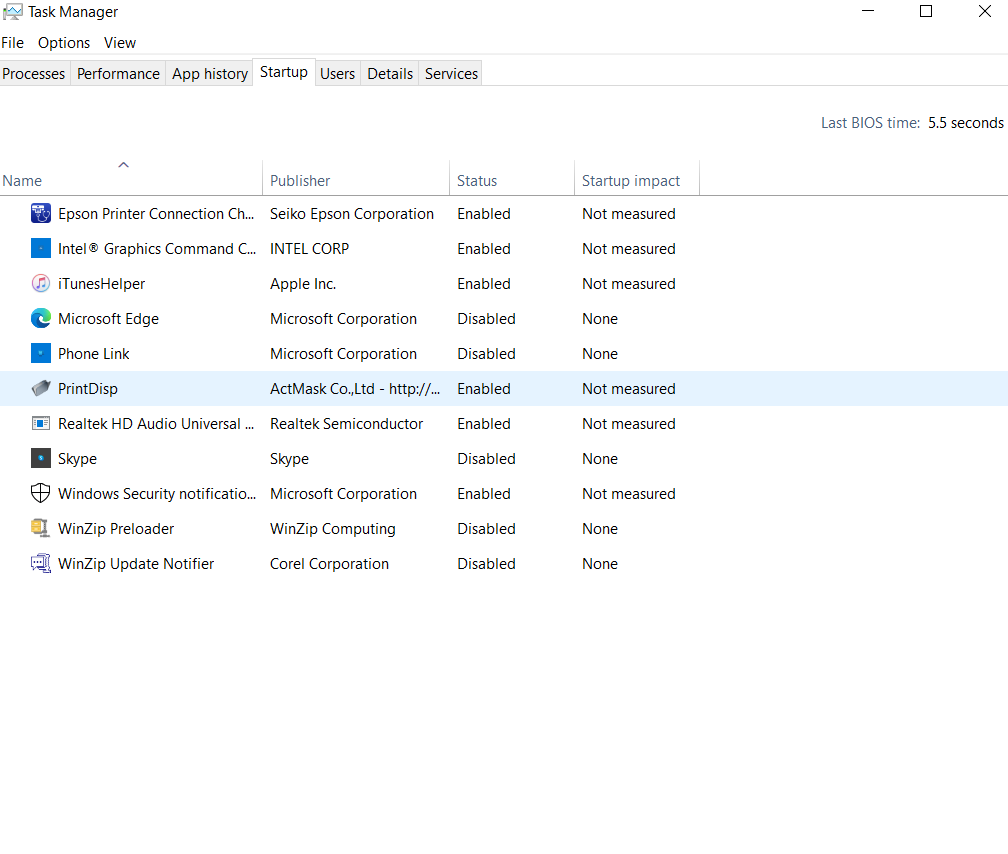Close the Task Manager window
1008x854 pixels.
(x=984, y=11)
